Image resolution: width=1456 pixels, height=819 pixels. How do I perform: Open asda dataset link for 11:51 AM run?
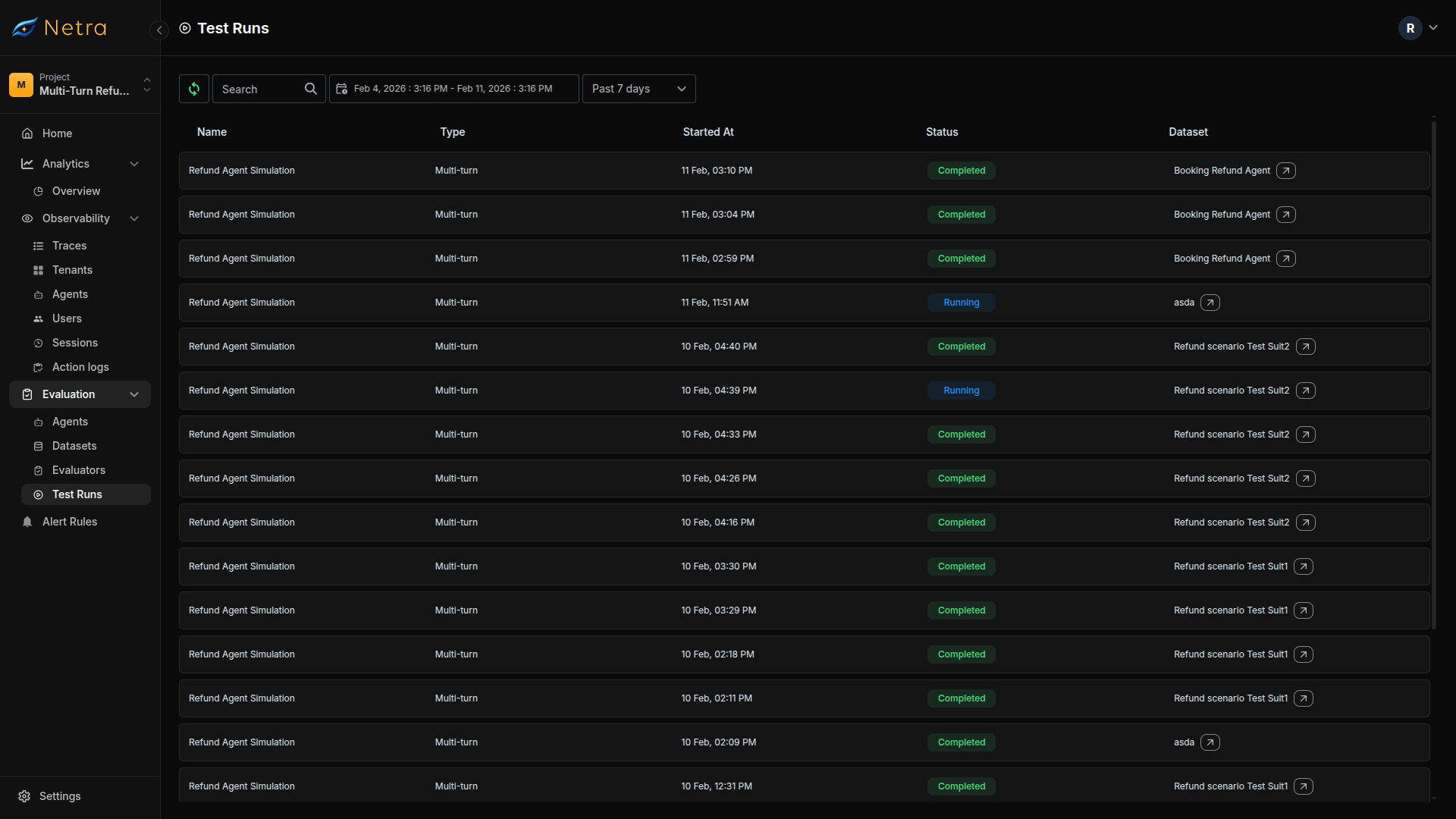[1210, 303]
